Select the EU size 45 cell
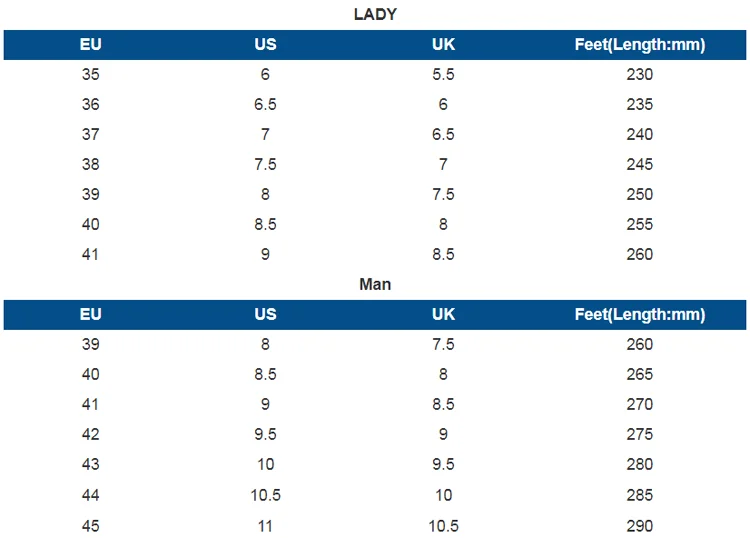The height and width of the screenshot is (538, 750). click(x=91, y=525)
